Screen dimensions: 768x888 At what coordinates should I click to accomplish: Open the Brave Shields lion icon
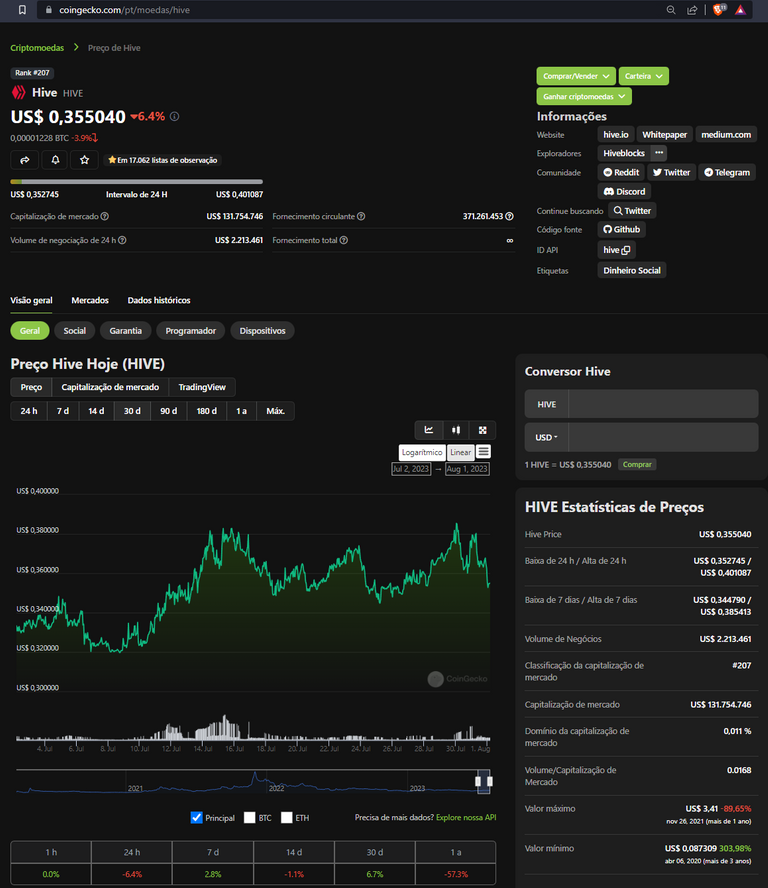pyautogui.click(x=719, y=10)
